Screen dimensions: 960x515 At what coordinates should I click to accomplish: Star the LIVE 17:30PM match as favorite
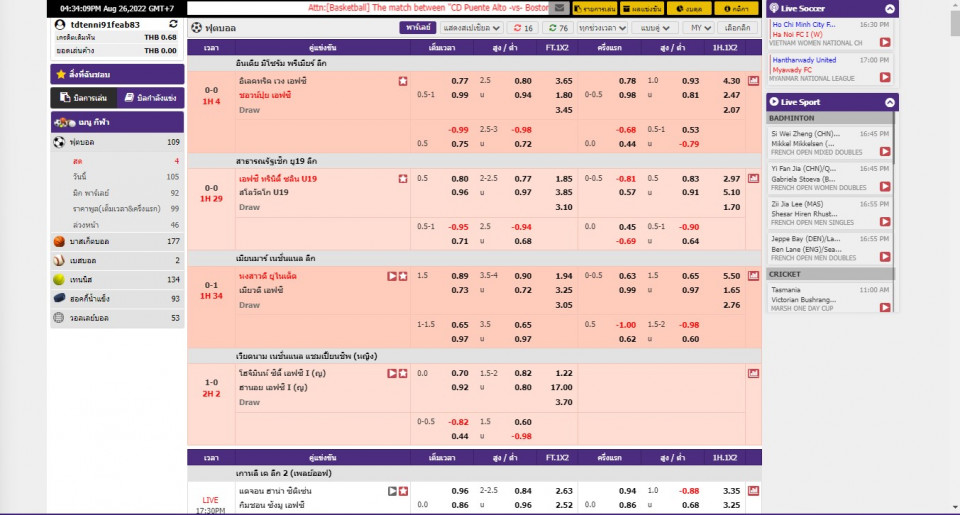(x=403, y=491)
